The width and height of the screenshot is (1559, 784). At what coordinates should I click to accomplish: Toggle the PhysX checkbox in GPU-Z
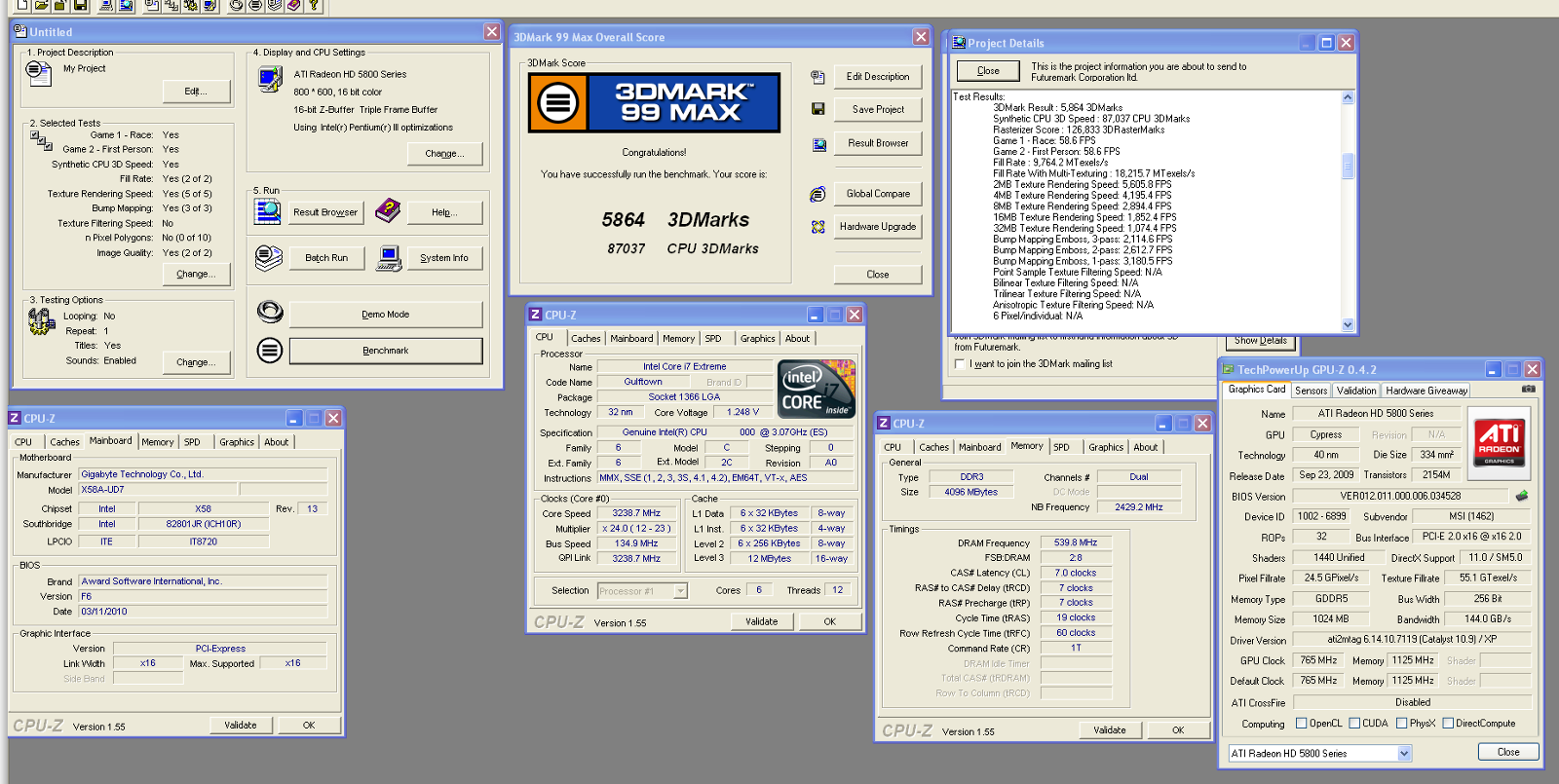(x=1401, y=724)
